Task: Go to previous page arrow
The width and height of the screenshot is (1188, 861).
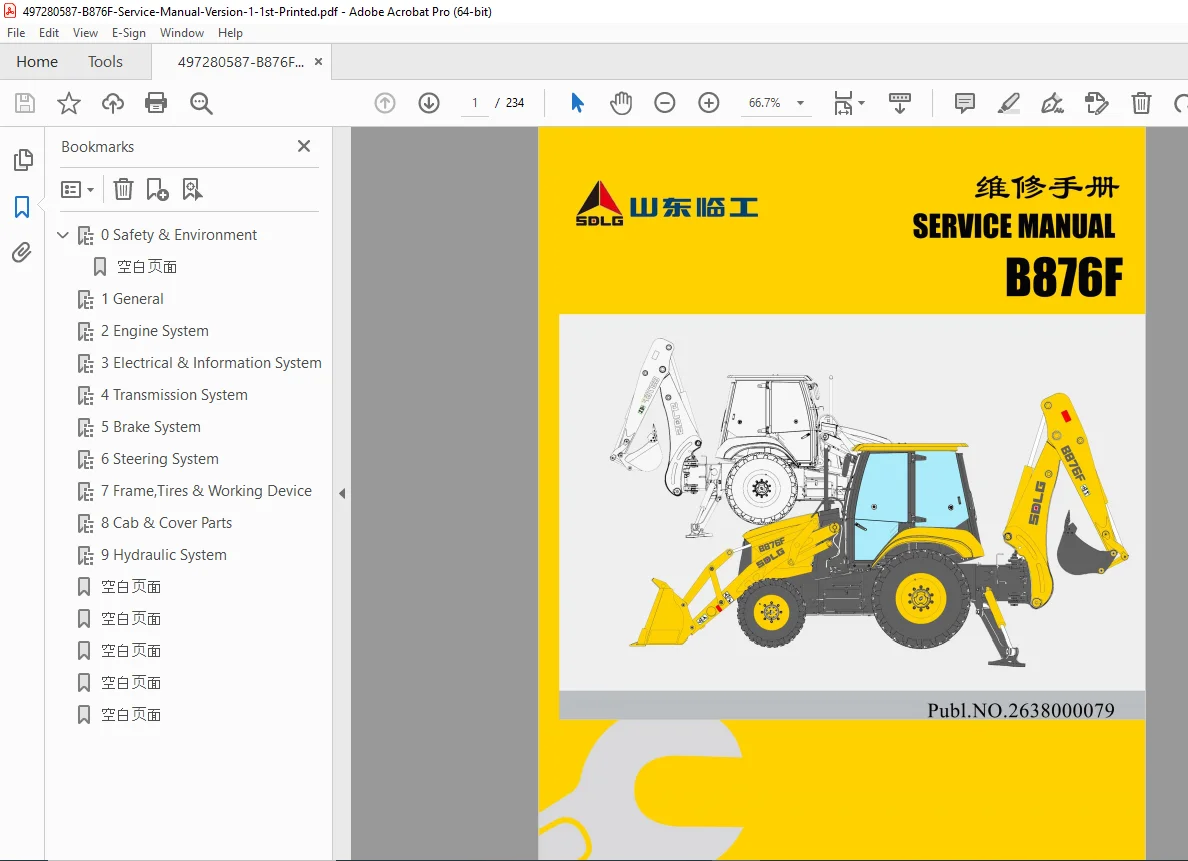Action: 385,103
